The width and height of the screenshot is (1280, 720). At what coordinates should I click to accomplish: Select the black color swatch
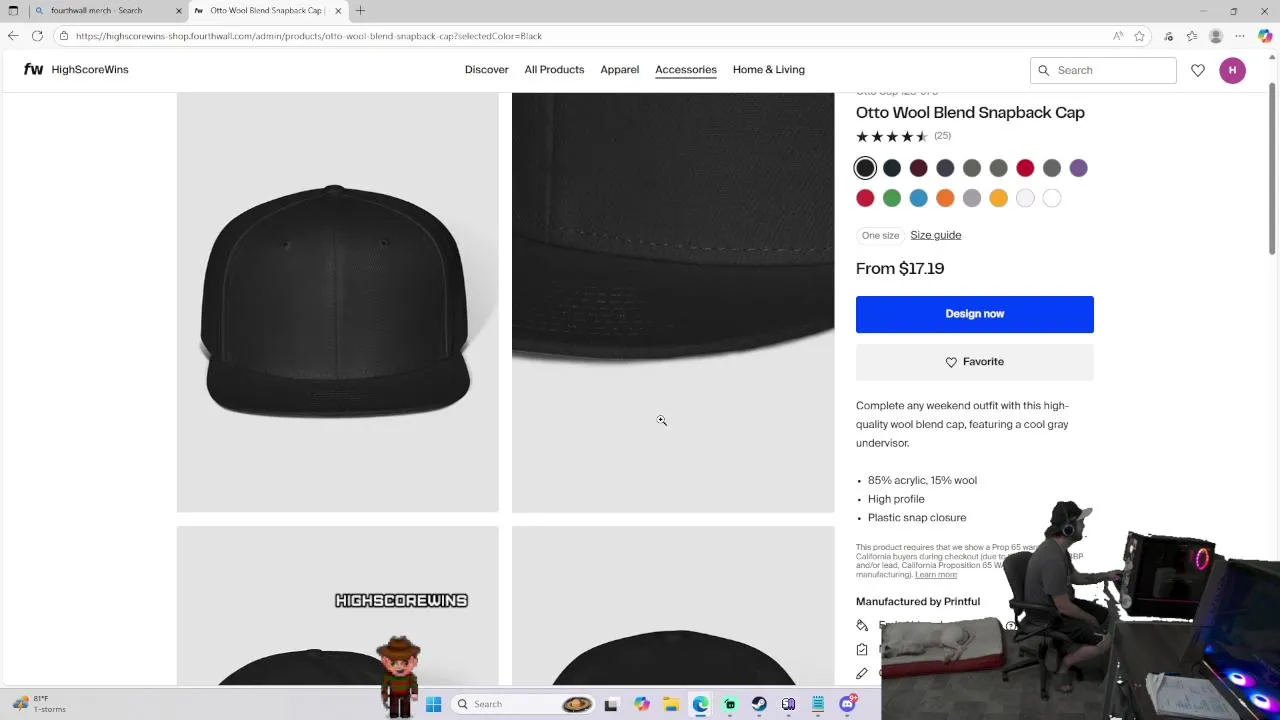[865, 168]
